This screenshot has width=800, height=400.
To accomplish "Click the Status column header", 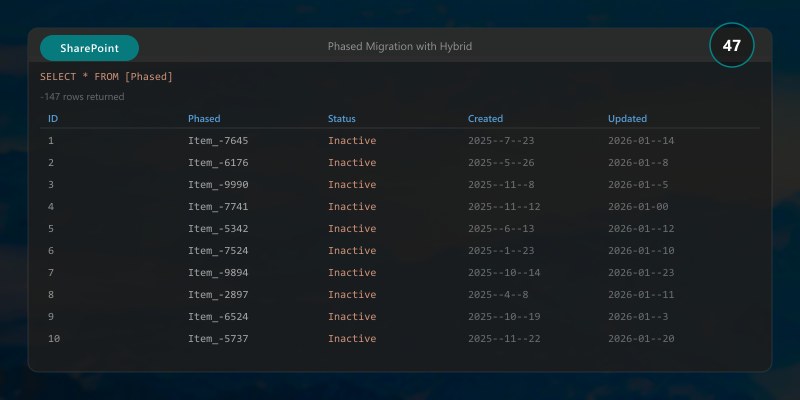I will [x=342, y=118].
